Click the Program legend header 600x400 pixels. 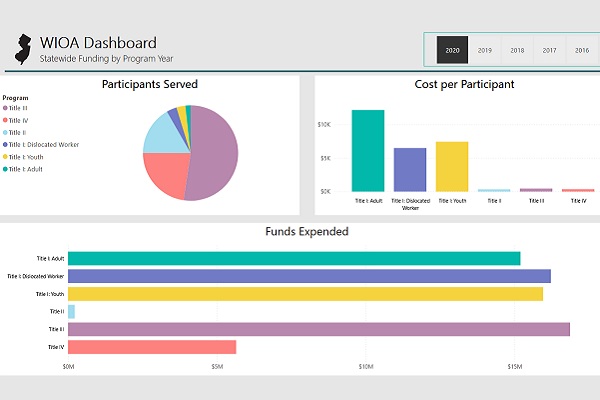(x=15, y=98)
